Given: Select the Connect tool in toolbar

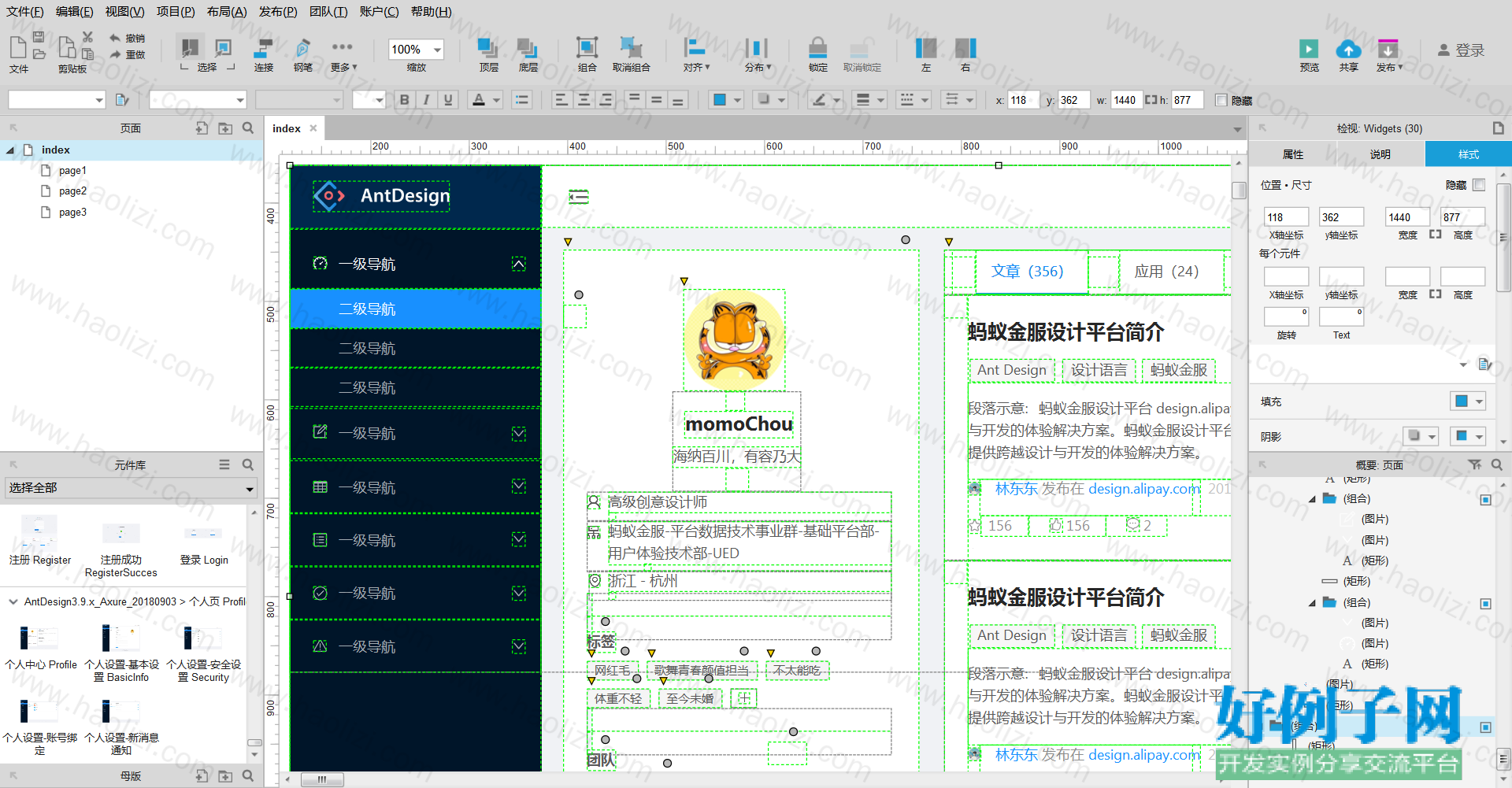Looking at the screenshot, I should tap(264, 54).
